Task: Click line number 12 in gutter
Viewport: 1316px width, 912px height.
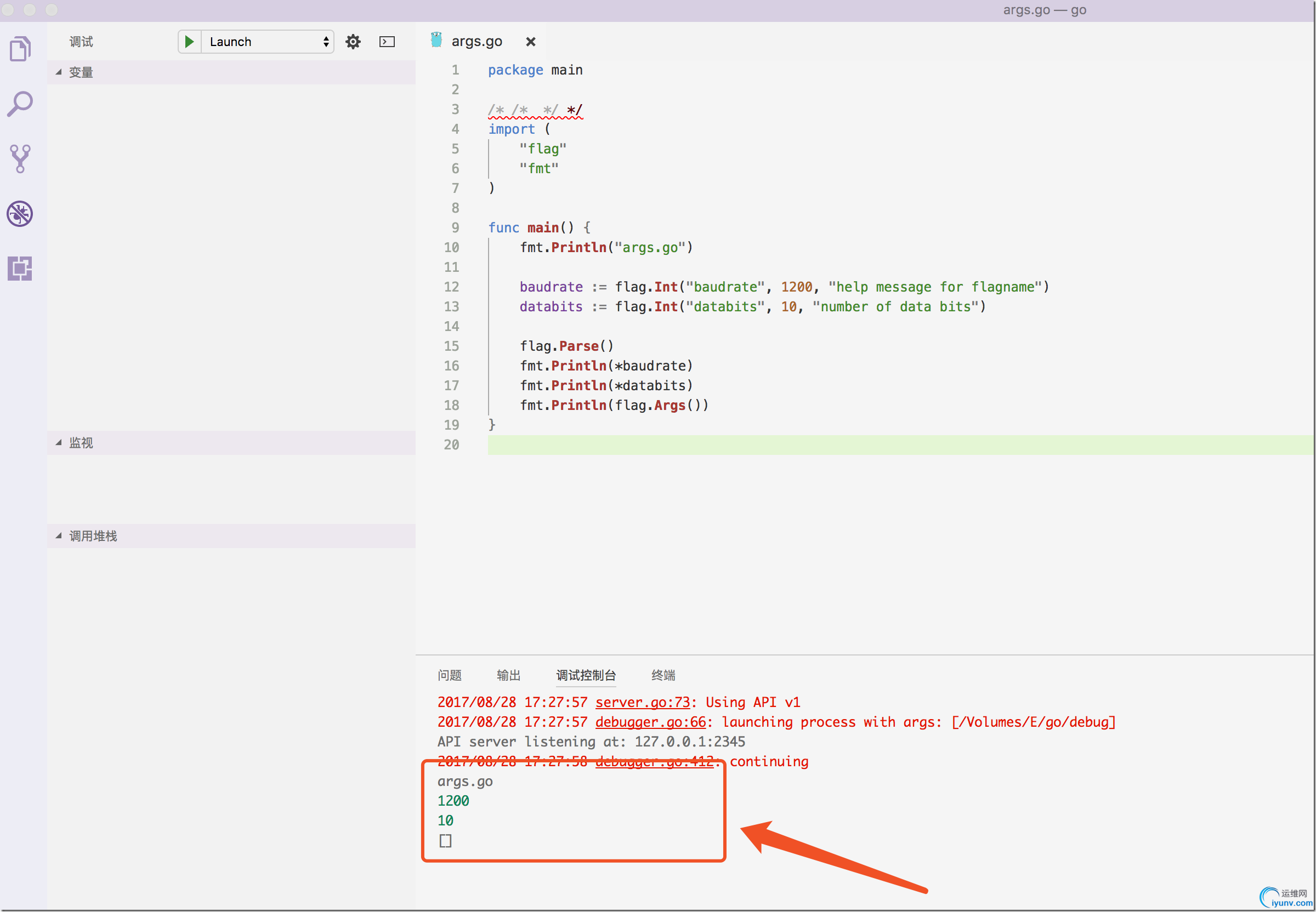Action: pyautogui.click(x=452, y=287)
